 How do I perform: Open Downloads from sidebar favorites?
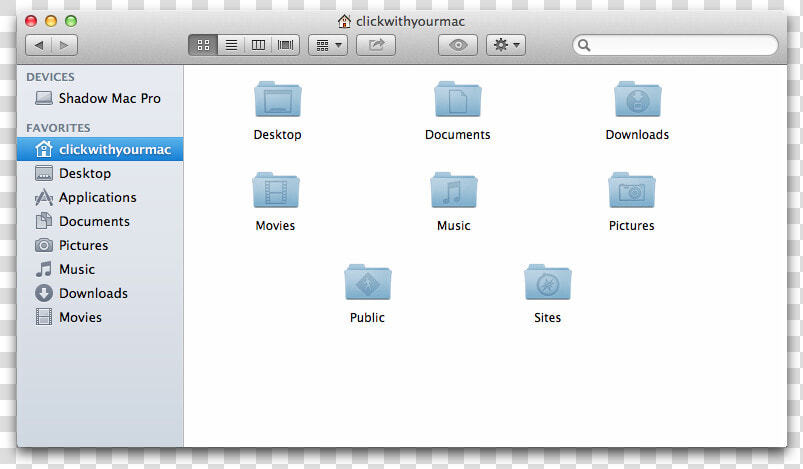100,293
